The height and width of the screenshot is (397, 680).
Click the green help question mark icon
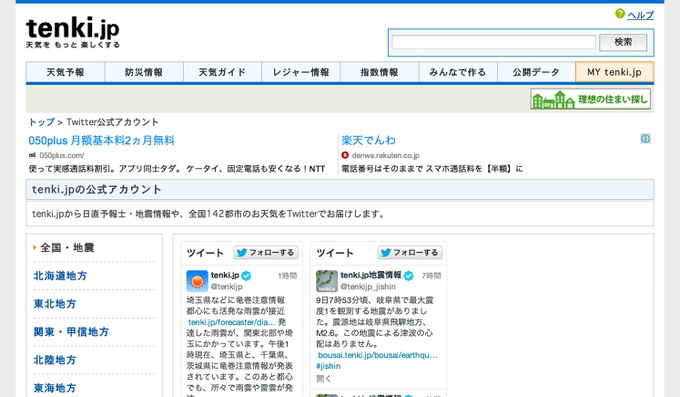(620, 14)
